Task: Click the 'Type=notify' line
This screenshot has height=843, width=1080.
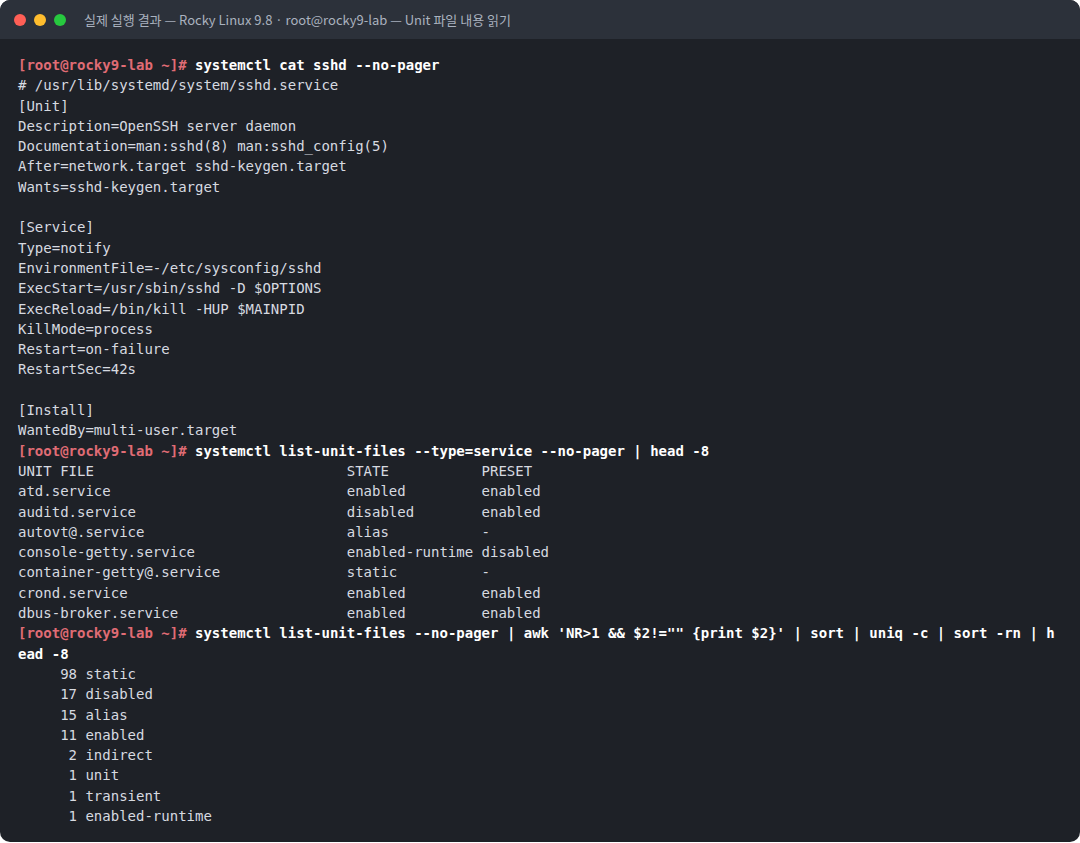Action: (64, 248)
